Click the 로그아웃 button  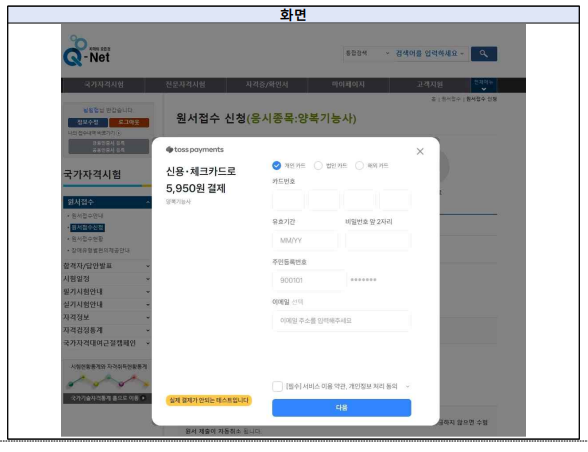point(129,123)
